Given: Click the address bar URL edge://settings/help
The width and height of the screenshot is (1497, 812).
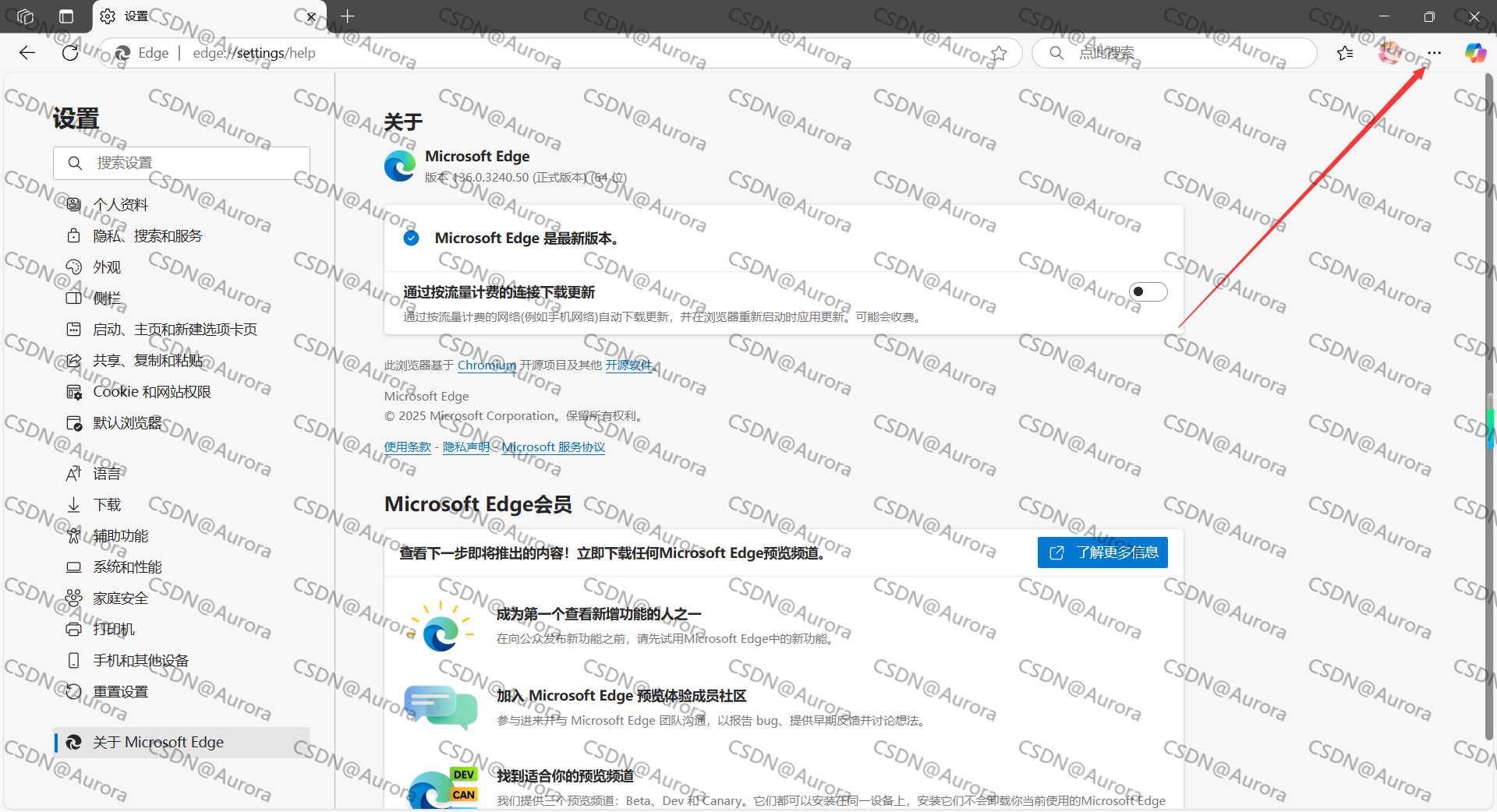Looking at the screenshot, I should [x=254, y=53].
